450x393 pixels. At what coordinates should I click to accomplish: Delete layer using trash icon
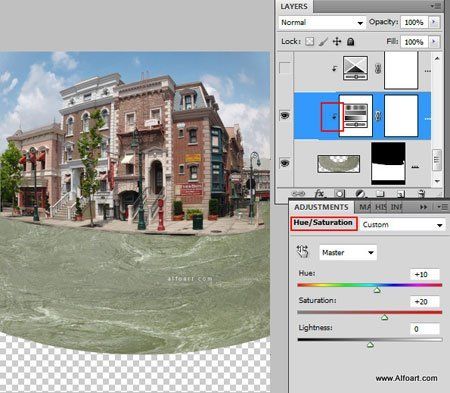(x=421, y=194)
